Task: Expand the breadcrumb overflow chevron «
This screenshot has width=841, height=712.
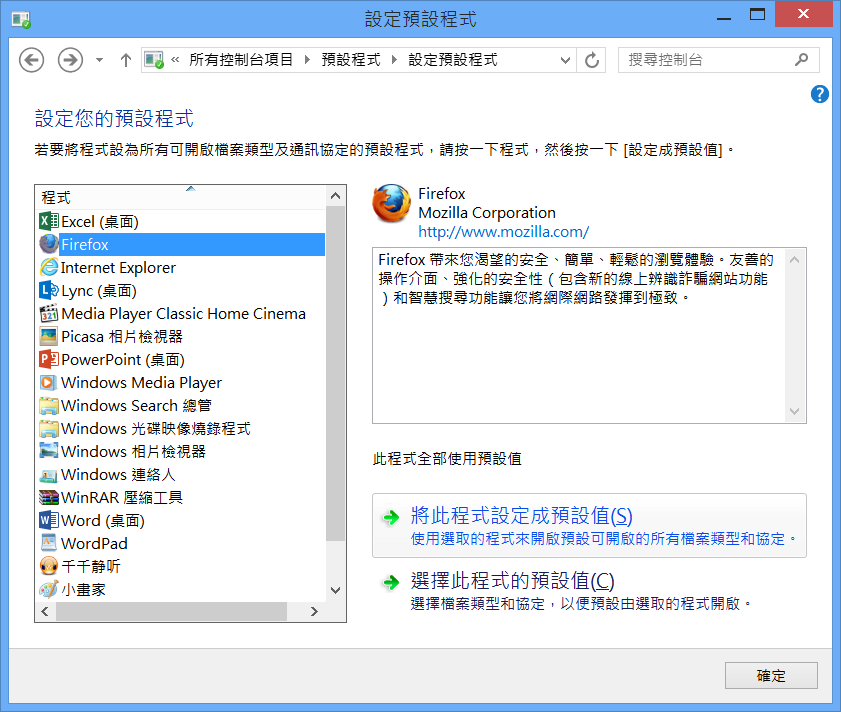Action: point(175,60)
